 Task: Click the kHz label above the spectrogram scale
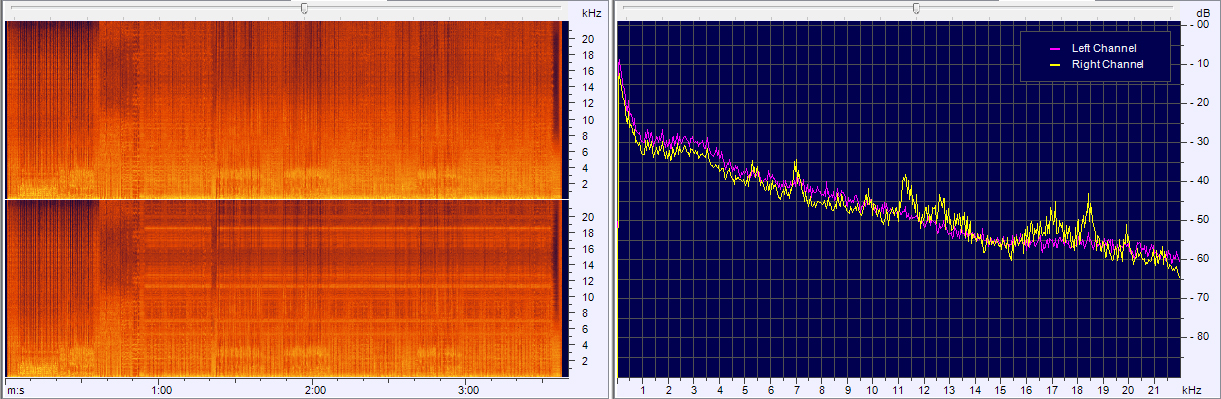(x=591, y=14)
